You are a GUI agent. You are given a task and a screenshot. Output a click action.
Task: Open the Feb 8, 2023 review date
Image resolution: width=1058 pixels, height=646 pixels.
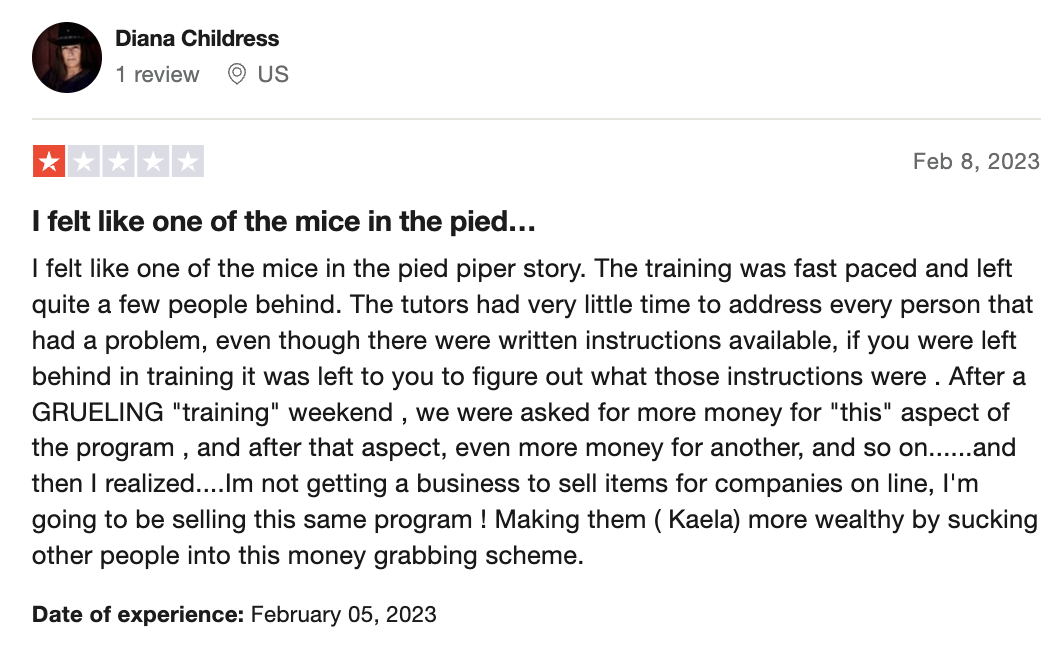[x=976, y=161]
